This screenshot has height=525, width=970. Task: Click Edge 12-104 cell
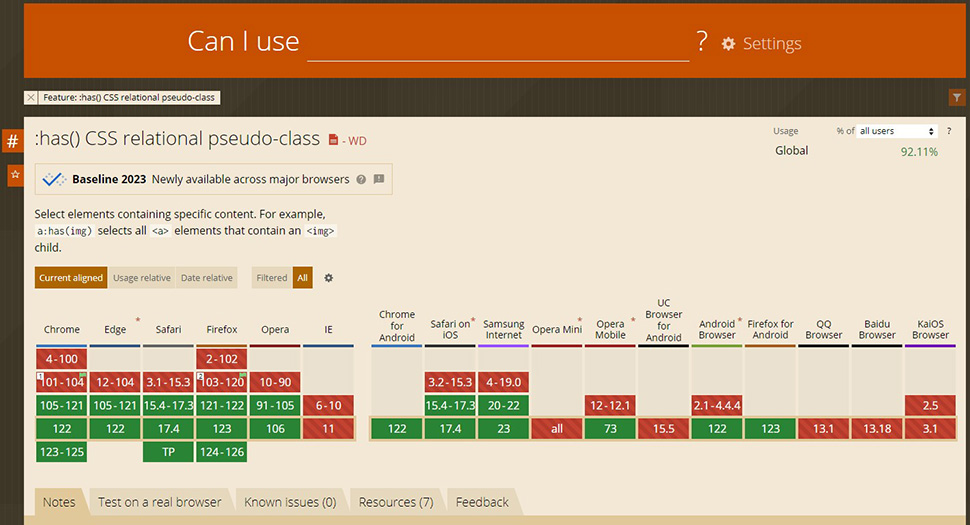point(115,382)
